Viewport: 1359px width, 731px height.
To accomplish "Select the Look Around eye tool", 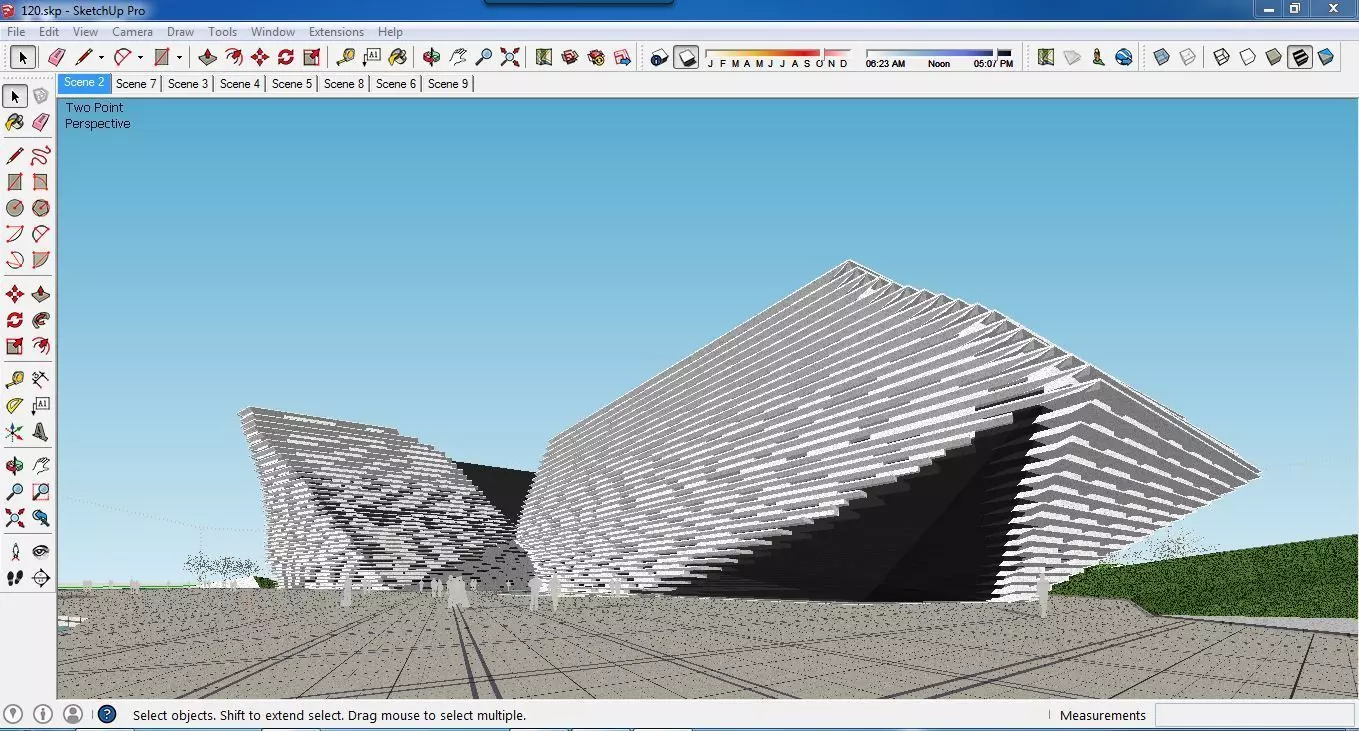I will pyautogui.click(x=40, y=552).
